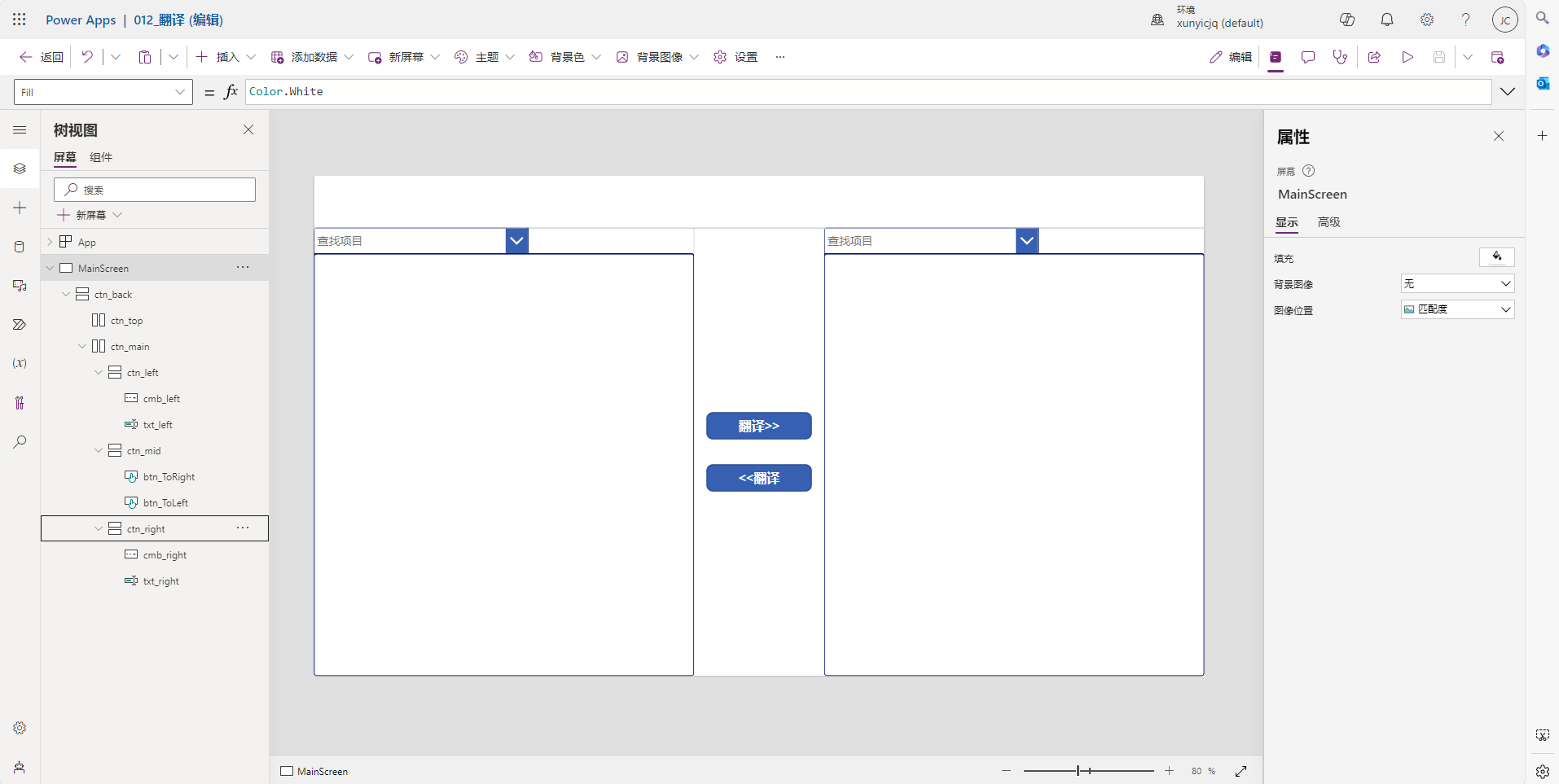Click the 翻译>> button on canvas

coord(758,426)
